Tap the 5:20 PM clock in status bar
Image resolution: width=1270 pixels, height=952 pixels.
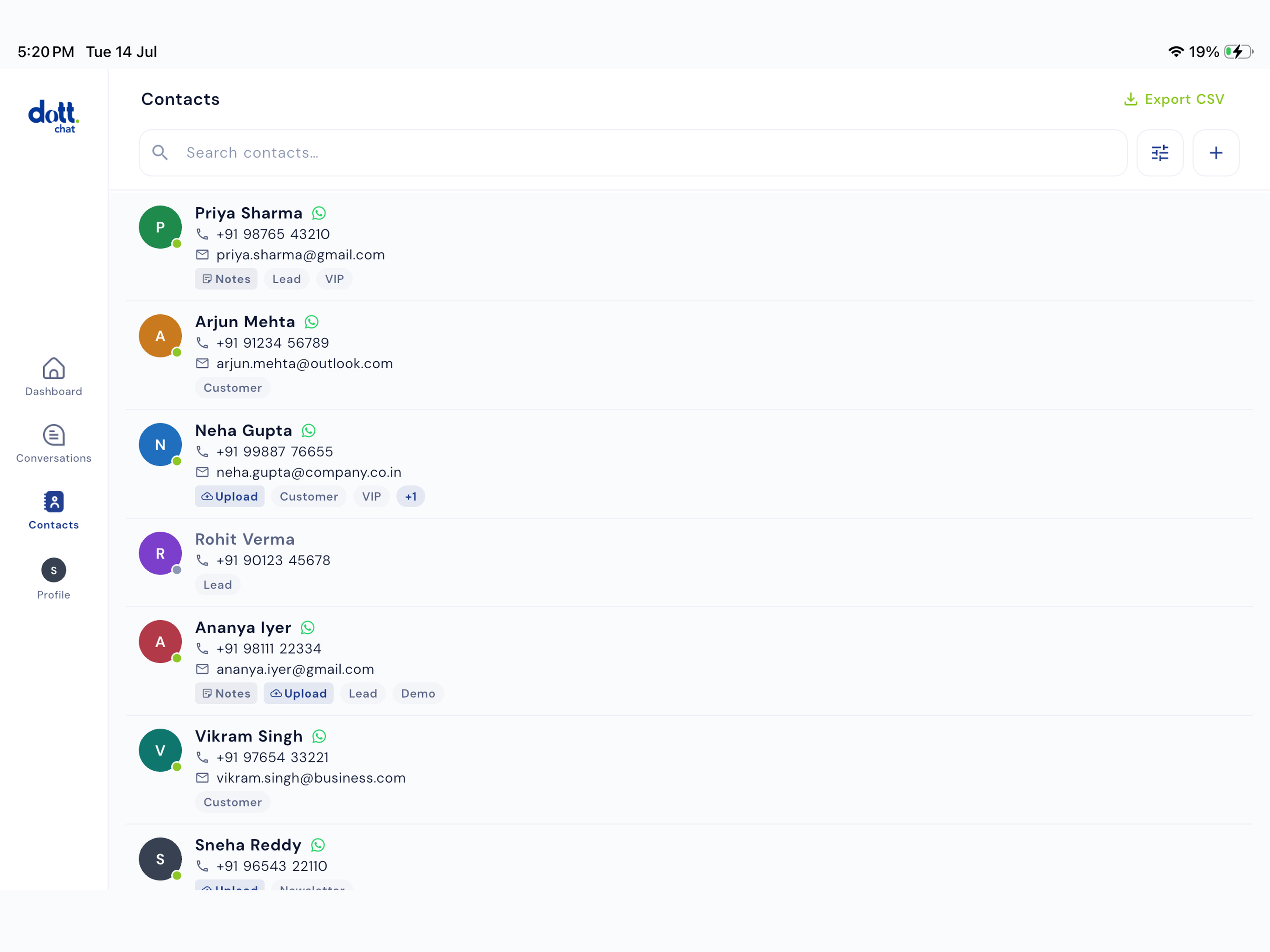click(x=46, y=52)
